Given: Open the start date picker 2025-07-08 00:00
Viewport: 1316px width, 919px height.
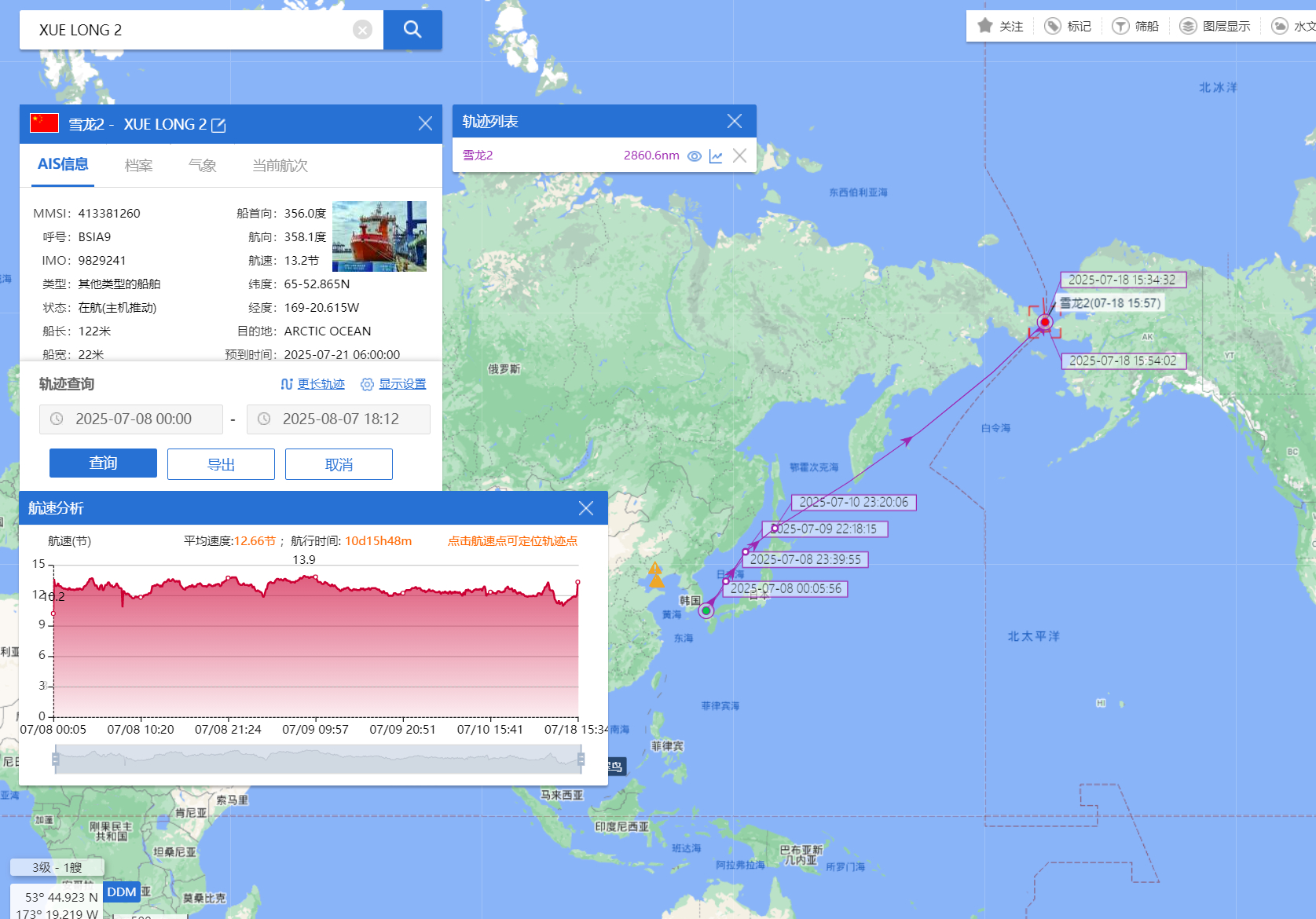Looking at the screenshot, I should pos(131,419).
